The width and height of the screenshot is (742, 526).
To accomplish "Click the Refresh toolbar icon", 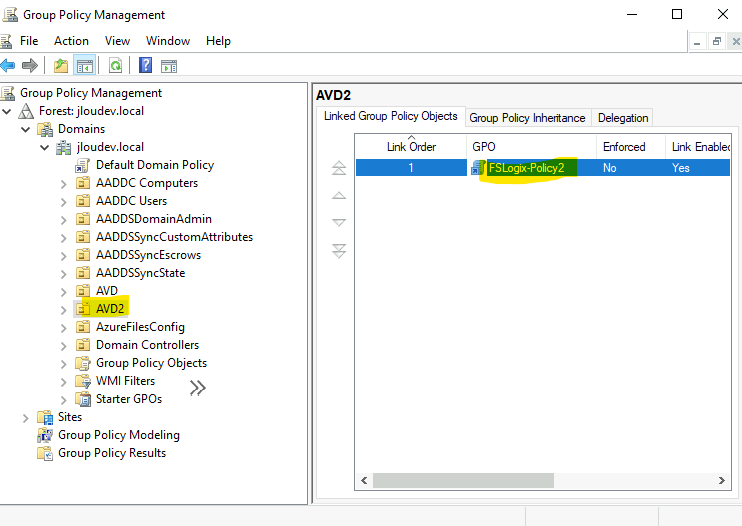I will pyautogui.click(x=115, y=66).
